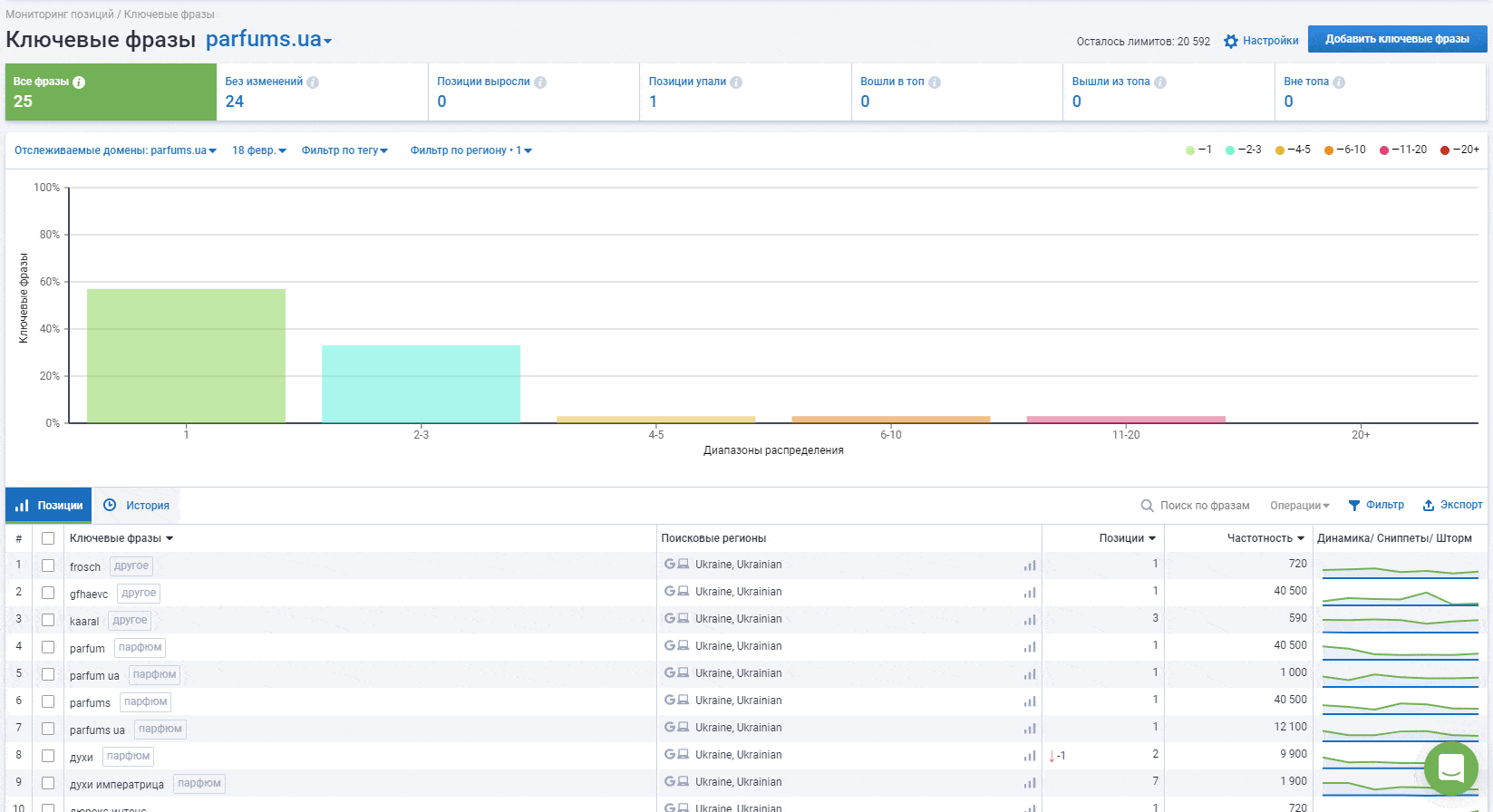Check the parfum row checkbox
This screenshot has width=1493, height=812.
pyautogui.click(x=48, y=647)
